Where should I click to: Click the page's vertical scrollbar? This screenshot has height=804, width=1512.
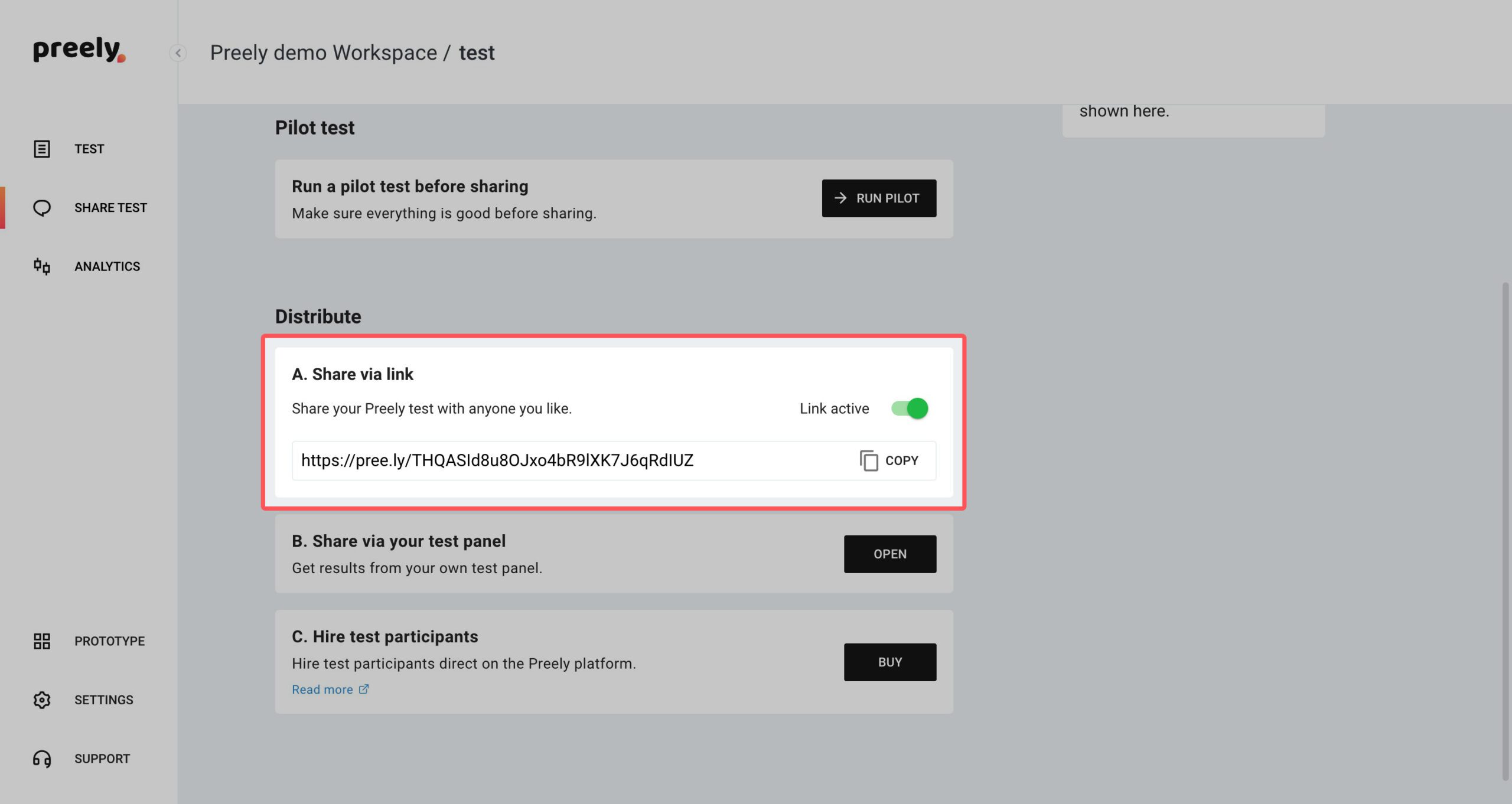tap(1506, 531)
